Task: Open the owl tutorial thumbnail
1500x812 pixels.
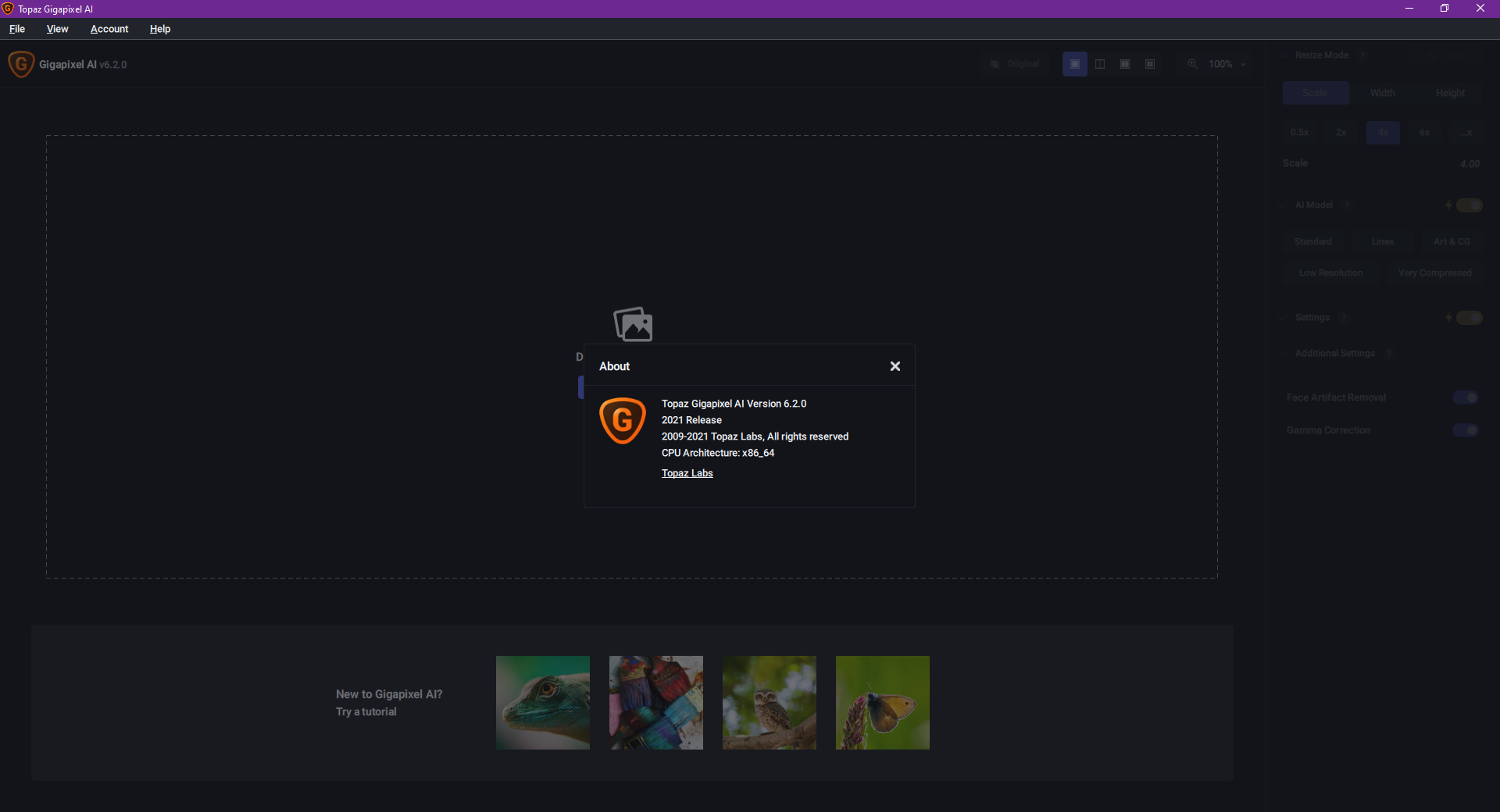Action: pyautogui.click(x=770, y=703)
